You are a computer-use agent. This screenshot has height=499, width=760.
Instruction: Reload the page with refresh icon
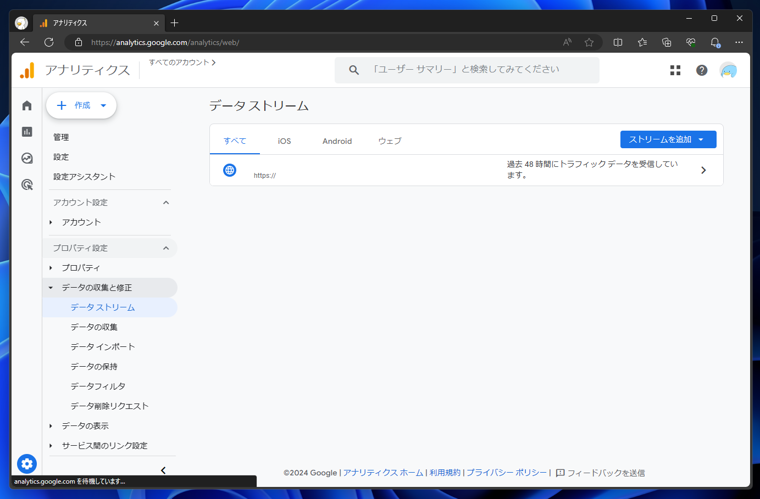(x=48, y=42)
